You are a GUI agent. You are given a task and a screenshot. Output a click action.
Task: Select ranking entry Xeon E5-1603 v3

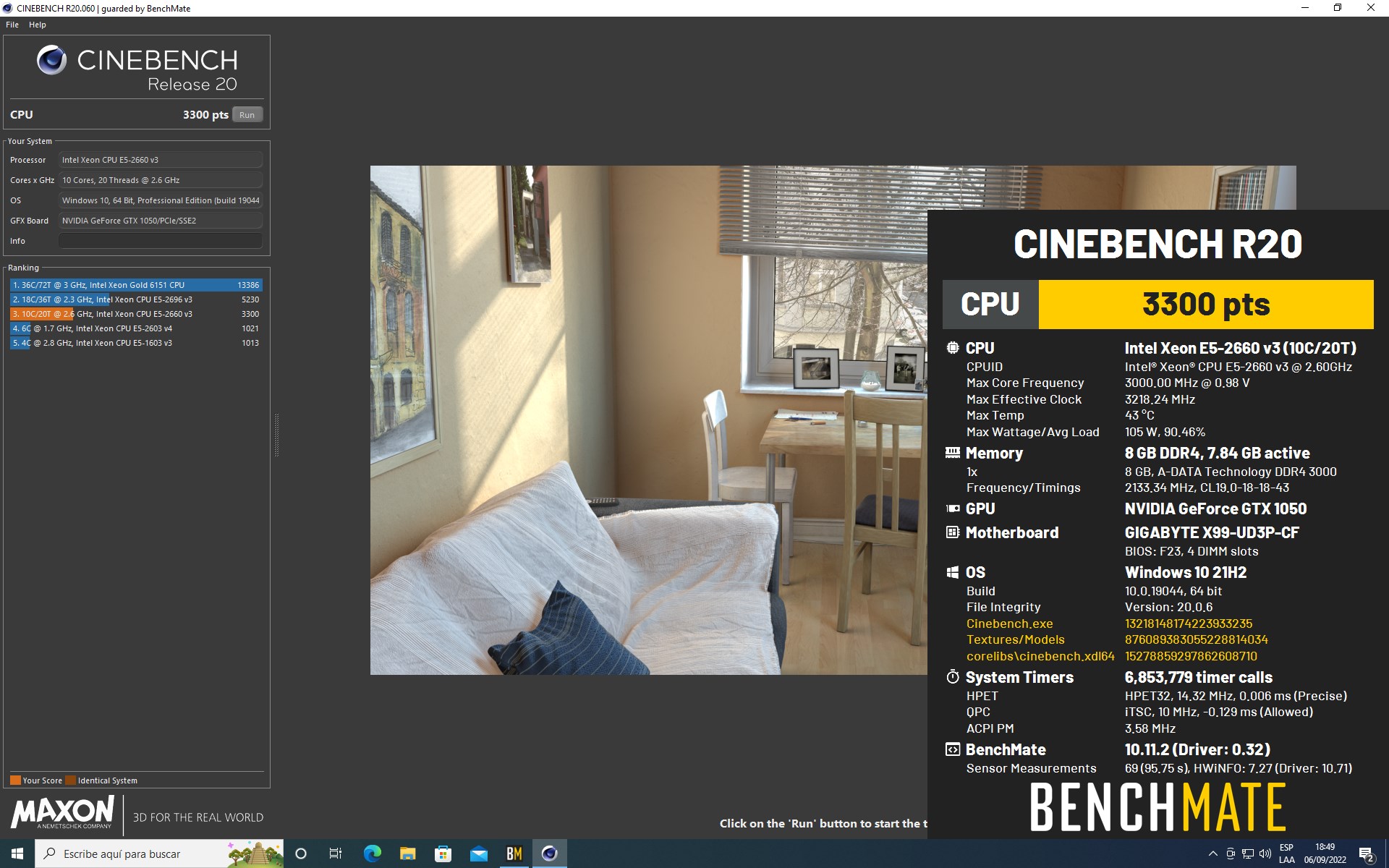(x=136, y=343)
